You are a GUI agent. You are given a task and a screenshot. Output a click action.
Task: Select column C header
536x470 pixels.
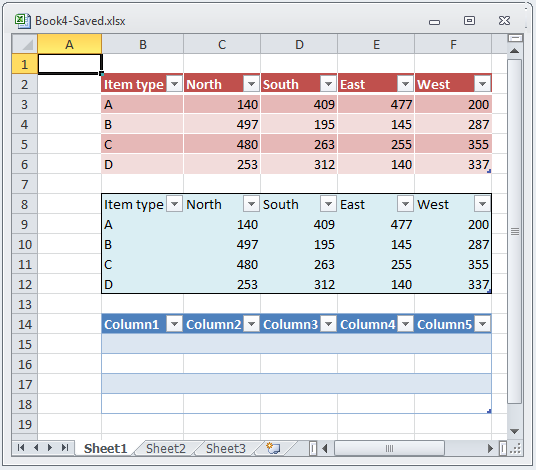click(x=222, y=44)
